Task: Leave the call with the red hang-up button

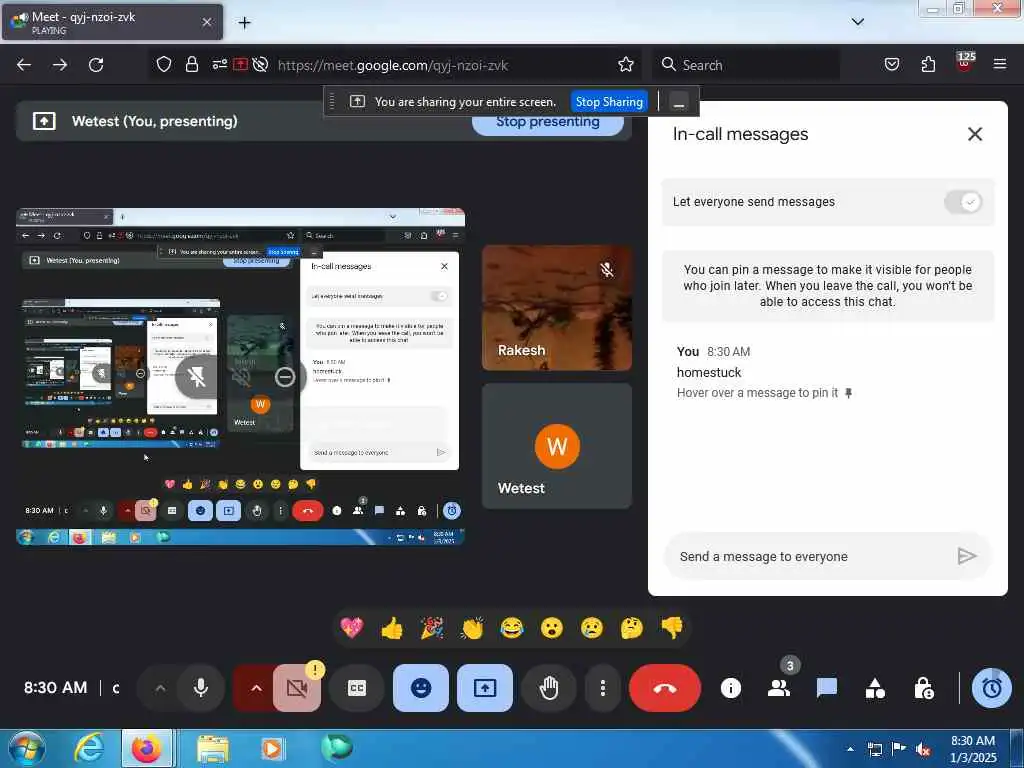Action: click(665, 688)
